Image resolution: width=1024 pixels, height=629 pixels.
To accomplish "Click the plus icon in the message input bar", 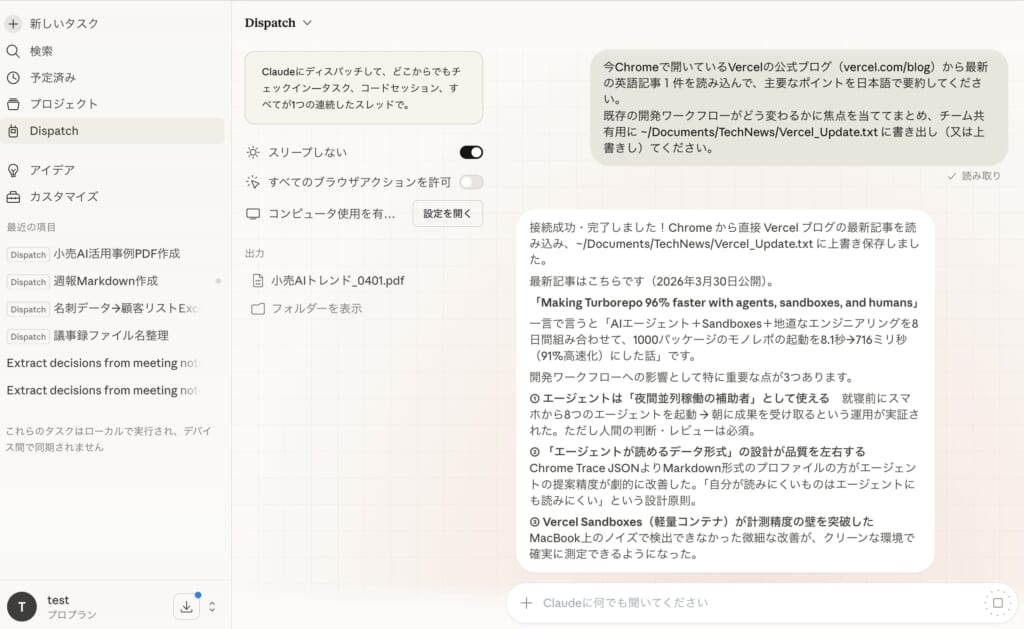I will pyautogui.click(x=525, y=602).
